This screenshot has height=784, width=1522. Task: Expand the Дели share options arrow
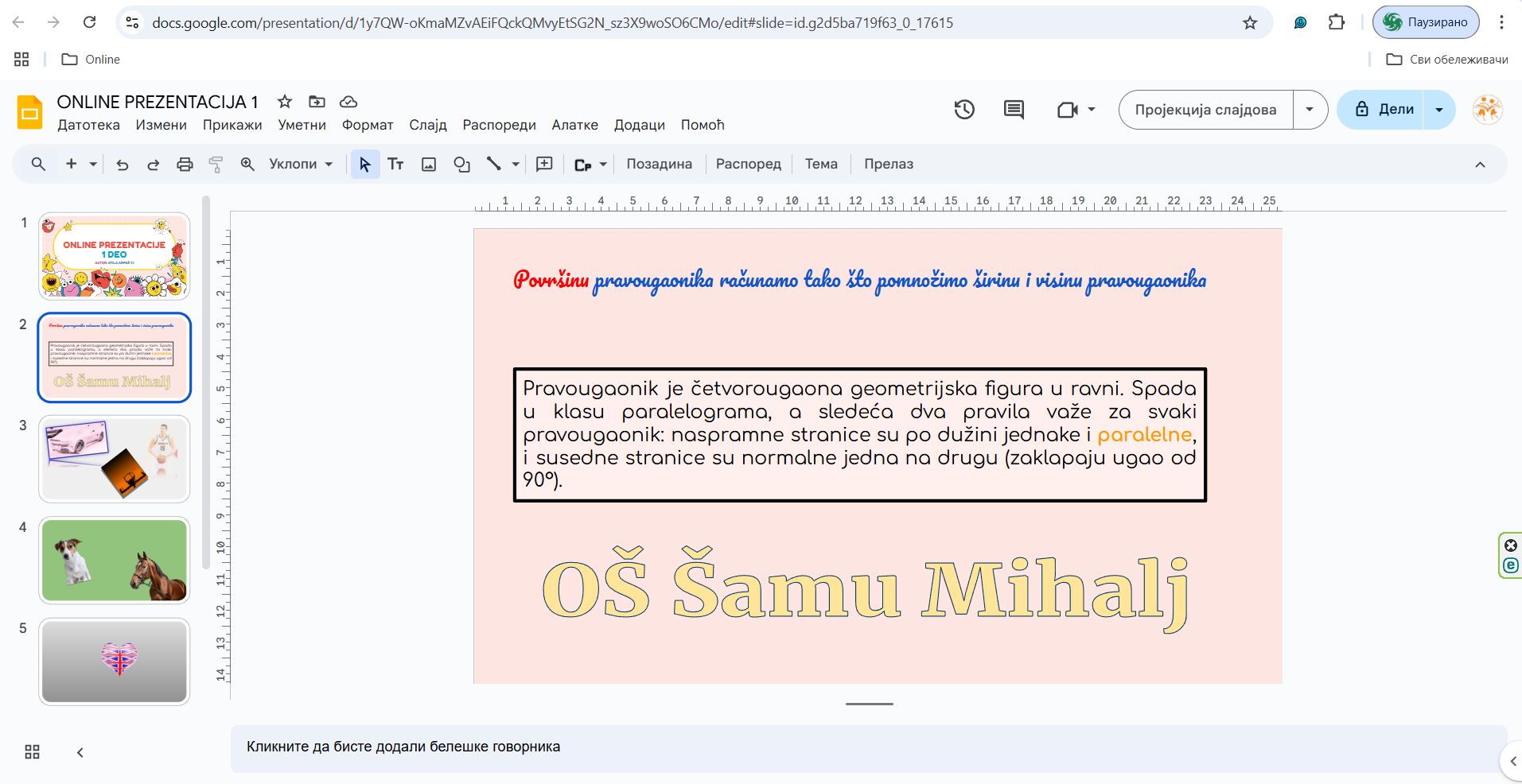point(1438,110)
